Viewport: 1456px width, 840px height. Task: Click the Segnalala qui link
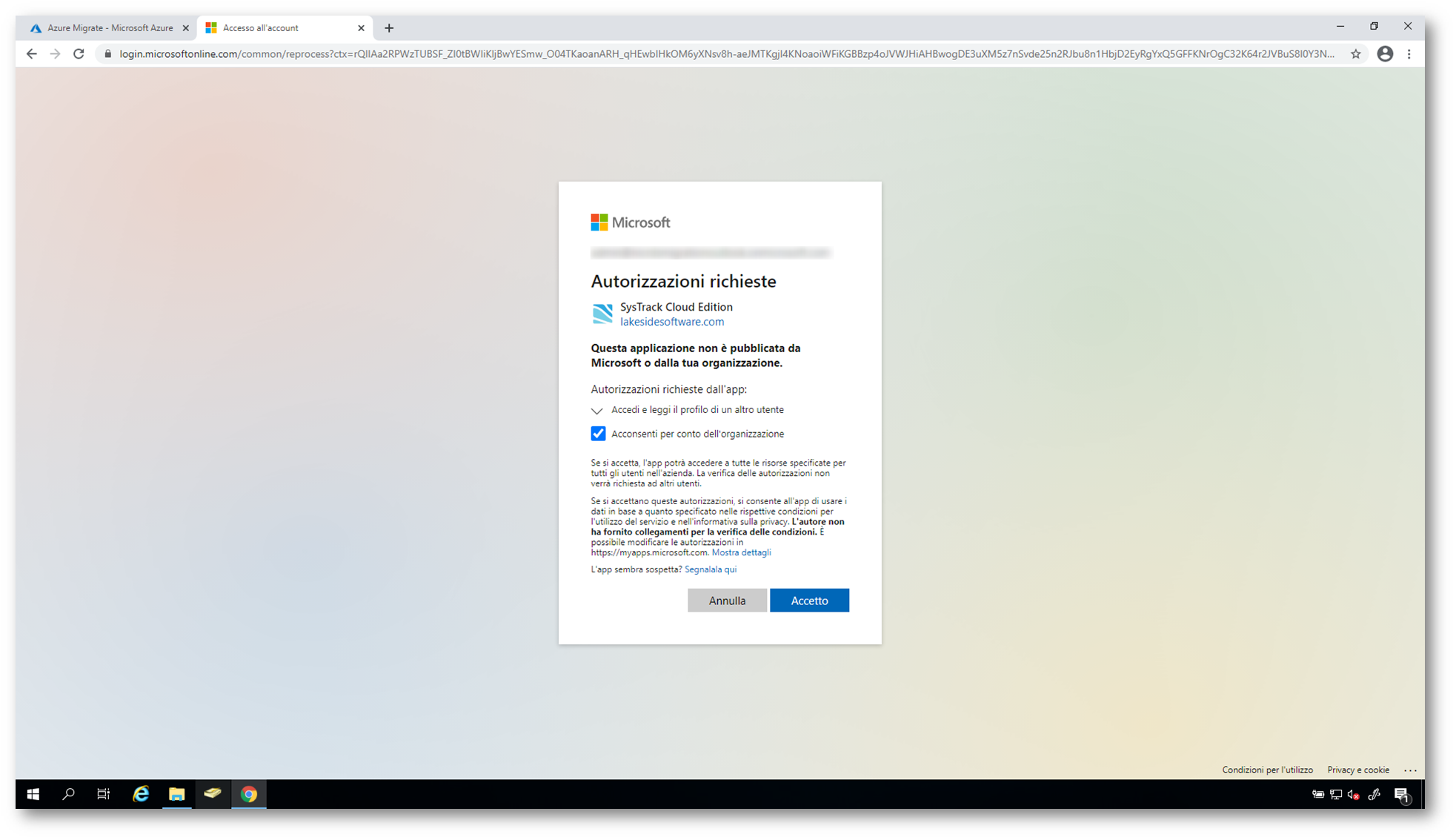pyautogui.click(x=710, y=569)
